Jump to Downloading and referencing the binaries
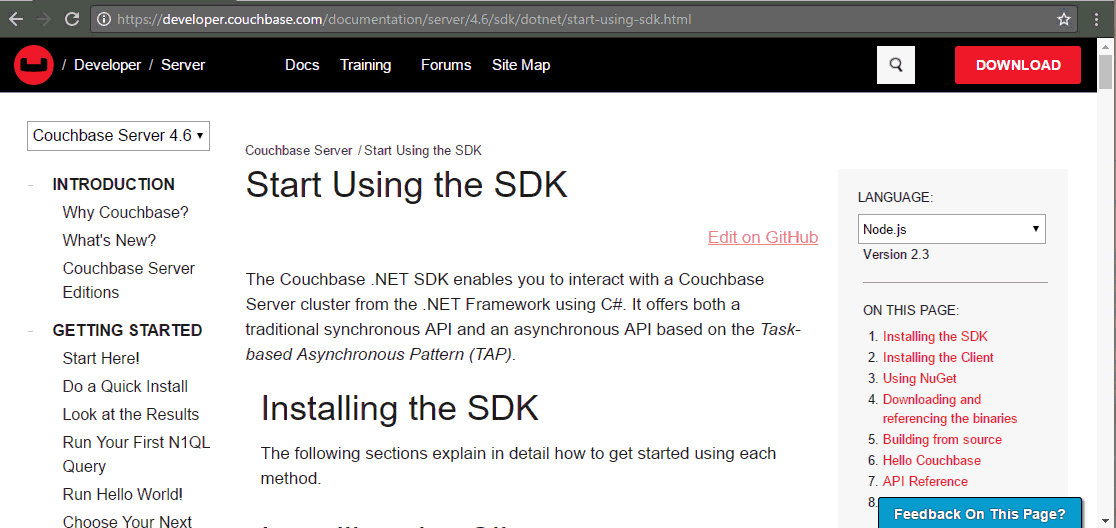Screen dimensions: 1116x528 coord(949,408)
